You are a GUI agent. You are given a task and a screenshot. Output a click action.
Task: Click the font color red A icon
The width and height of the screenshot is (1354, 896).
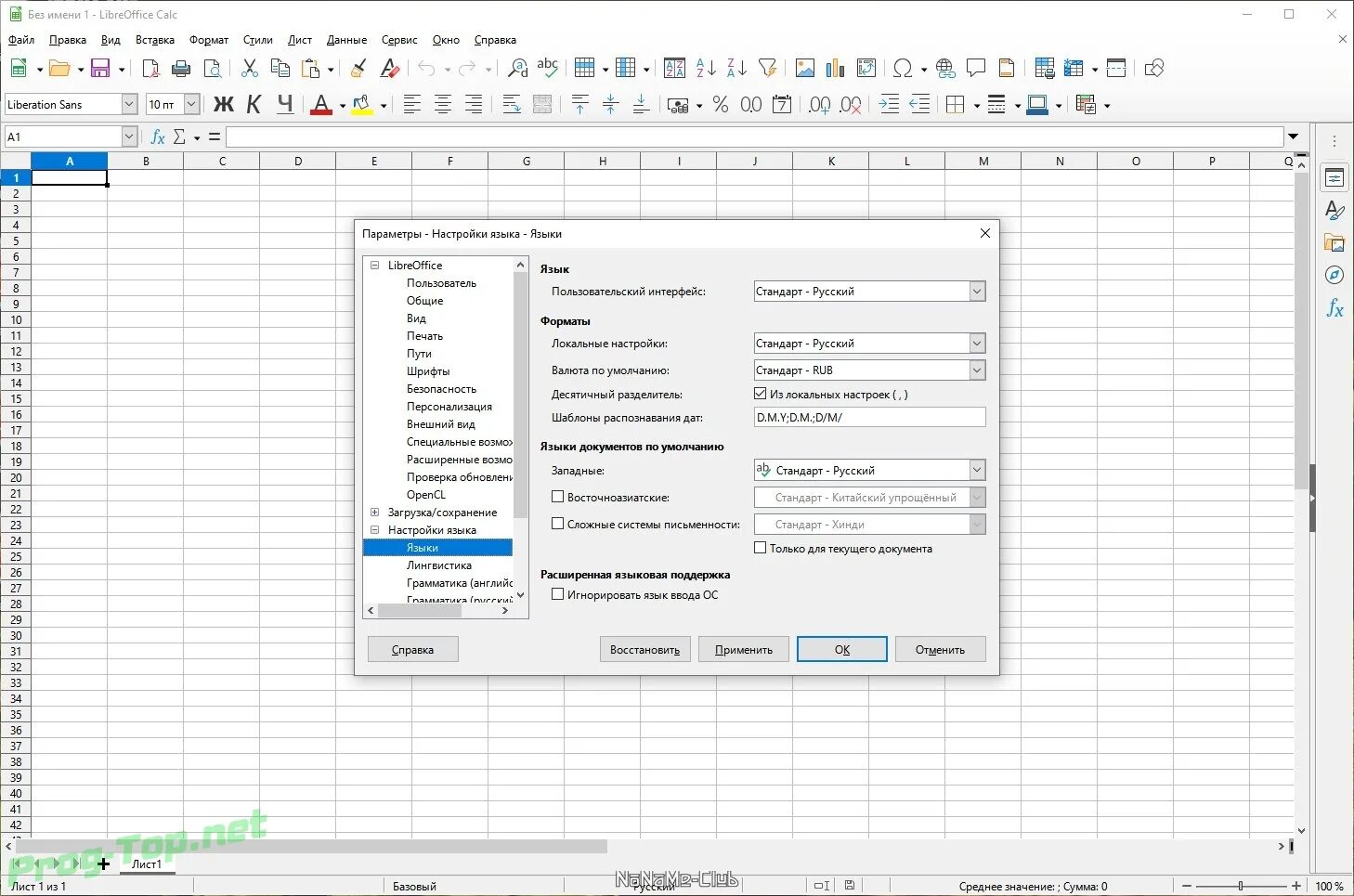pos(321,105)
